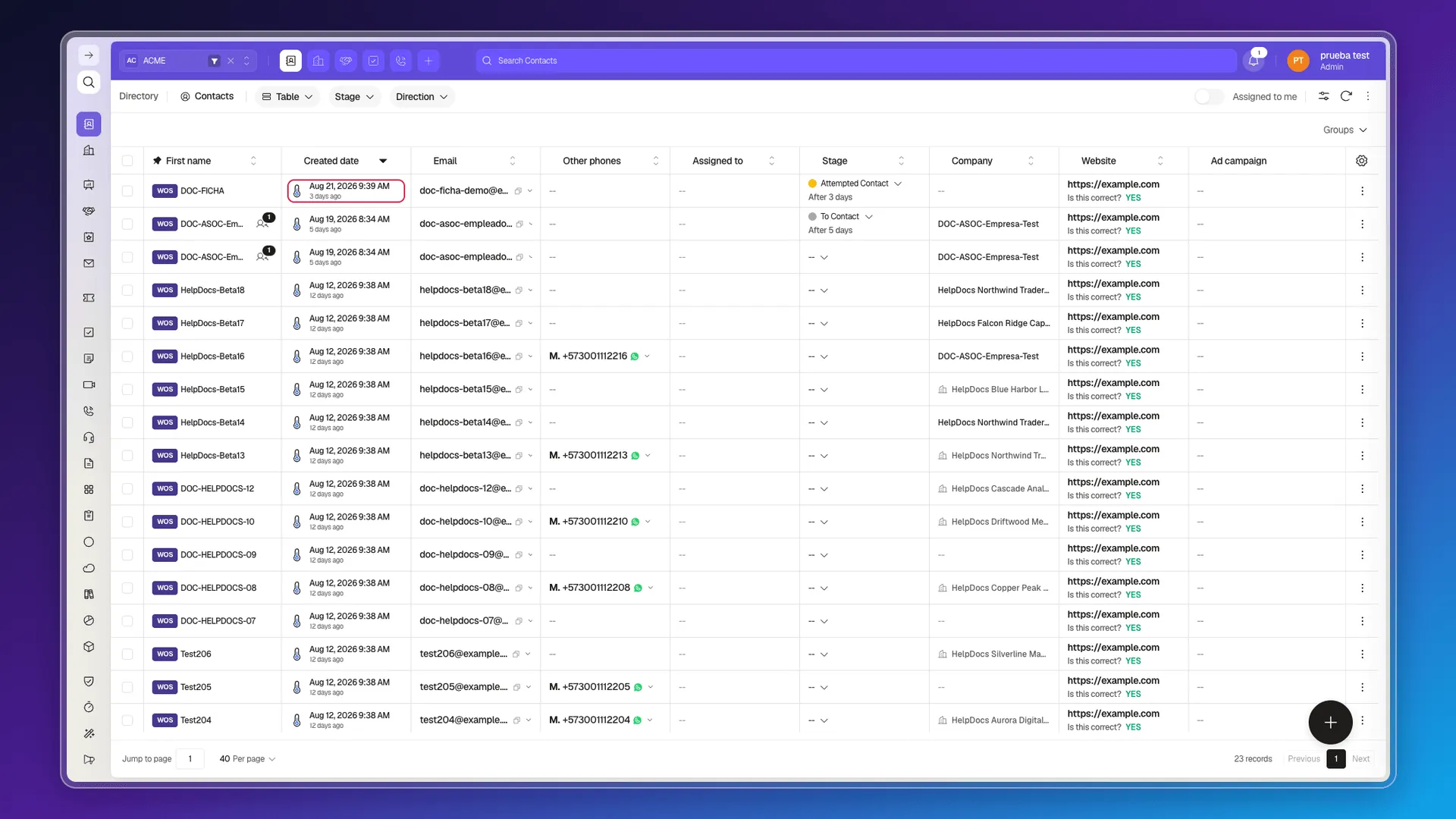Open the filter sliders icon

[x=1323, y=96]
